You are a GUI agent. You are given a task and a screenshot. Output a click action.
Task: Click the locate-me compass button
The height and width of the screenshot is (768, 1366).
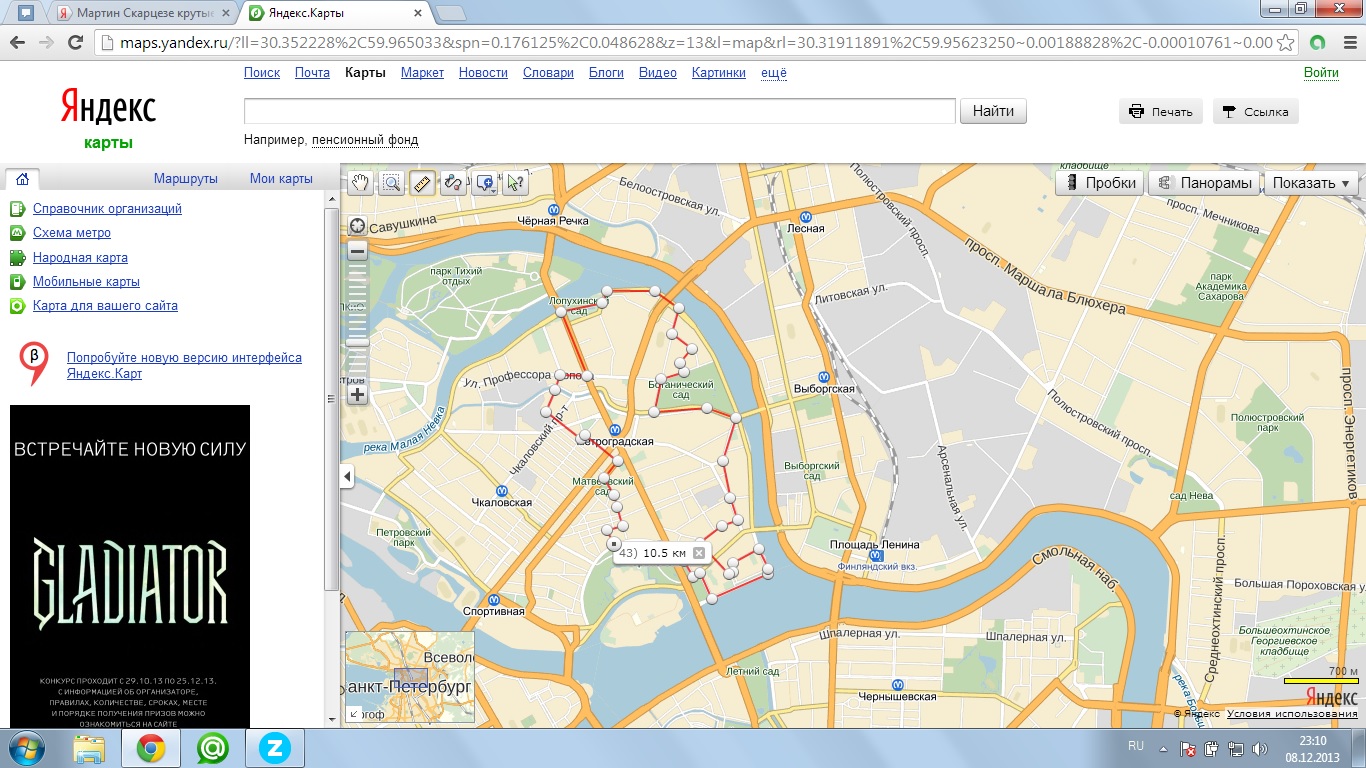357,225
